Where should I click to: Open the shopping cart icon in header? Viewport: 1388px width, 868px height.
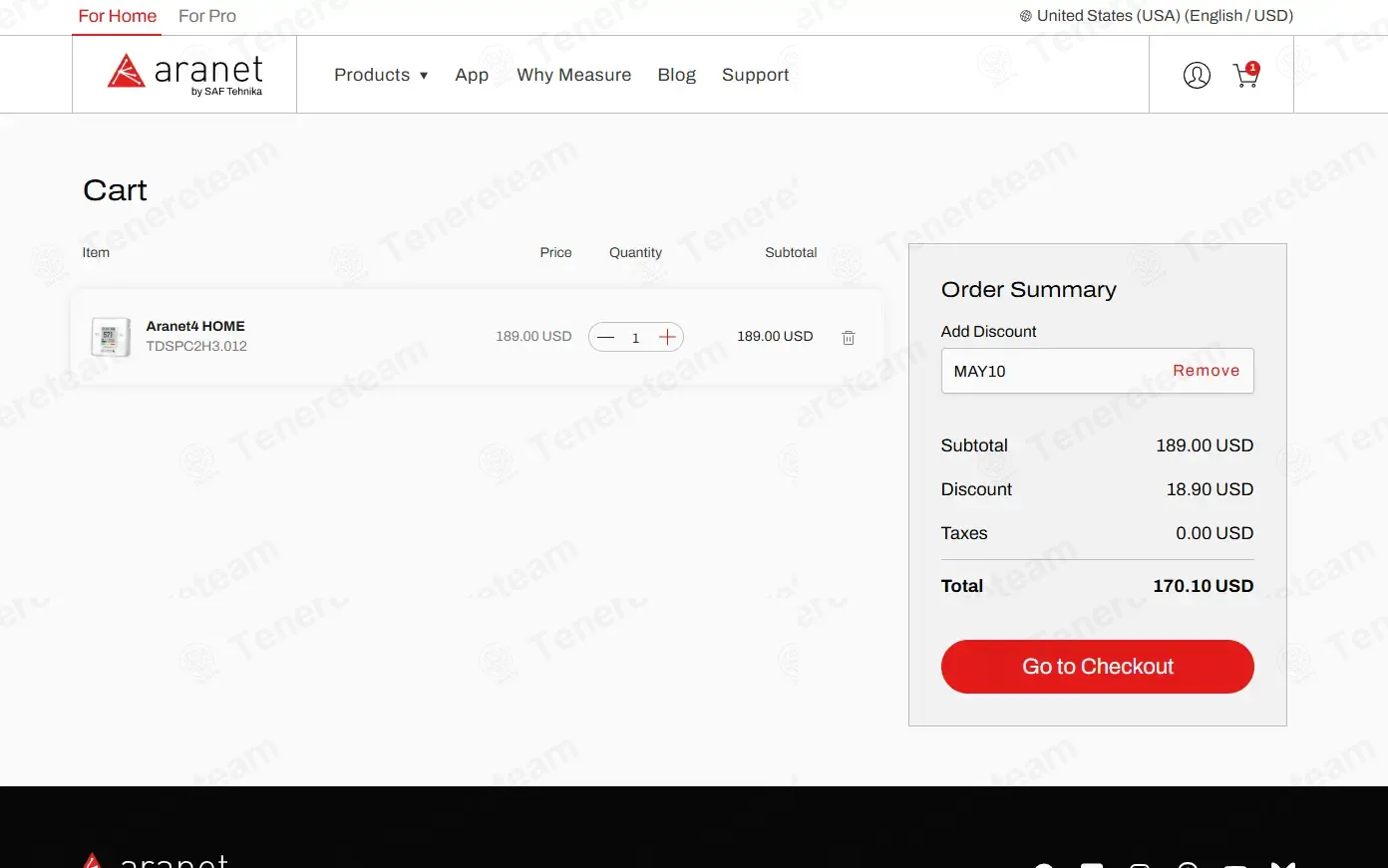[x=1246, y=75]
